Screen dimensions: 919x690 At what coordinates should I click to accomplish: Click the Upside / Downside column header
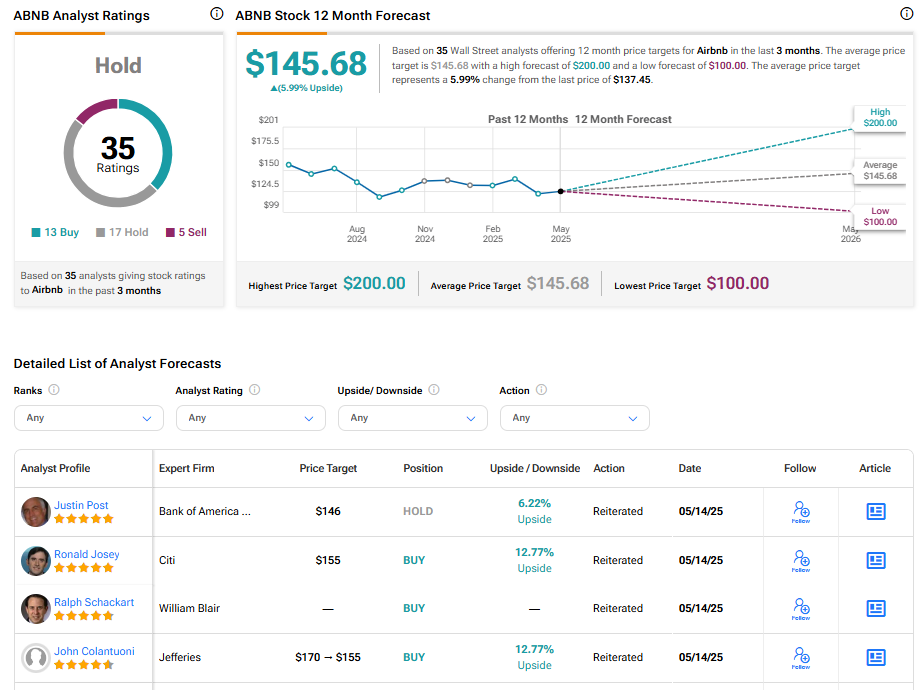point(535,468)
